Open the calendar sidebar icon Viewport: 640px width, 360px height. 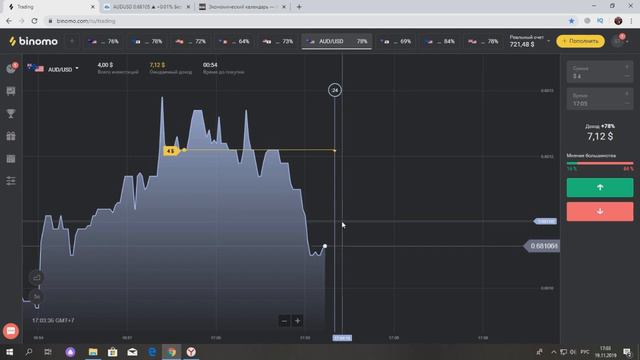[11, 158]
